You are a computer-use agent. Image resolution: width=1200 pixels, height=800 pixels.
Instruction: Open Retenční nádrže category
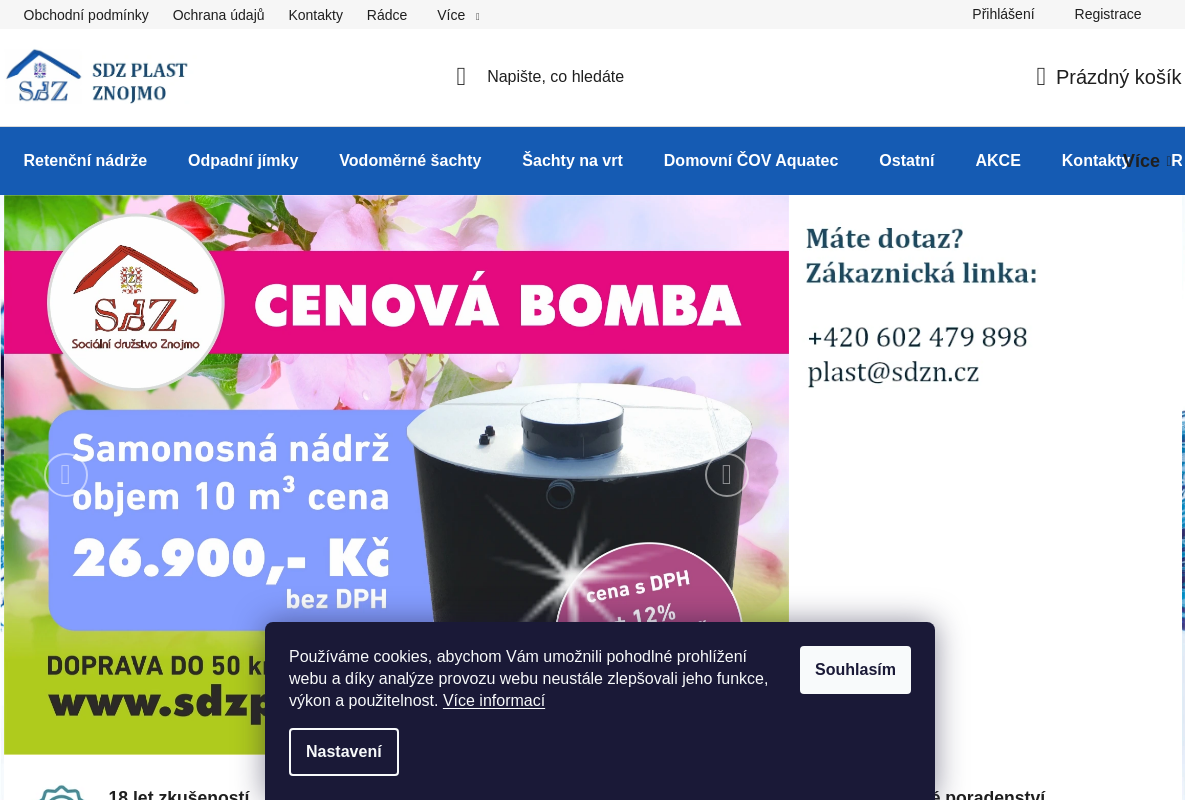(x=85, y=161)
